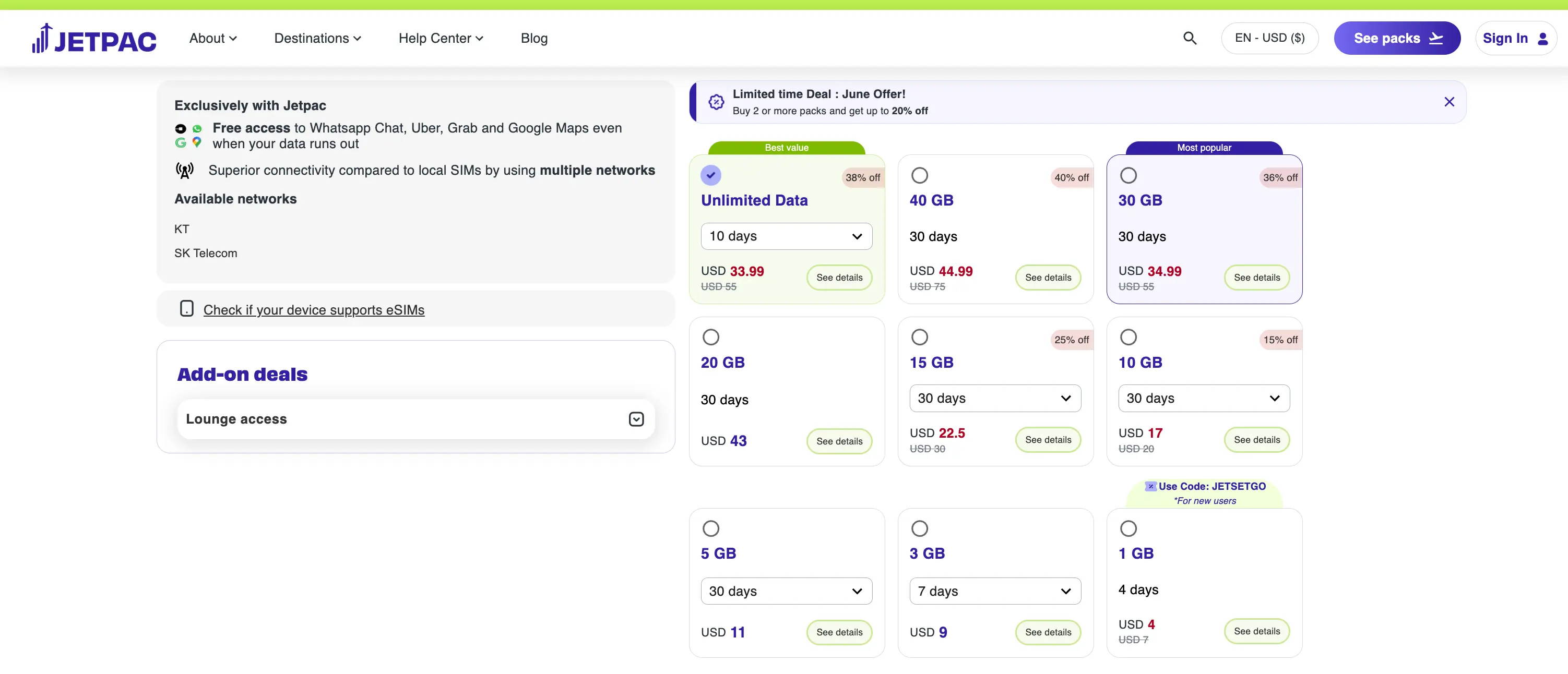Click the 38% off badge
The width and height of the screenshot is (1568, 674).
pyautogui.click(x=862, y=177)
